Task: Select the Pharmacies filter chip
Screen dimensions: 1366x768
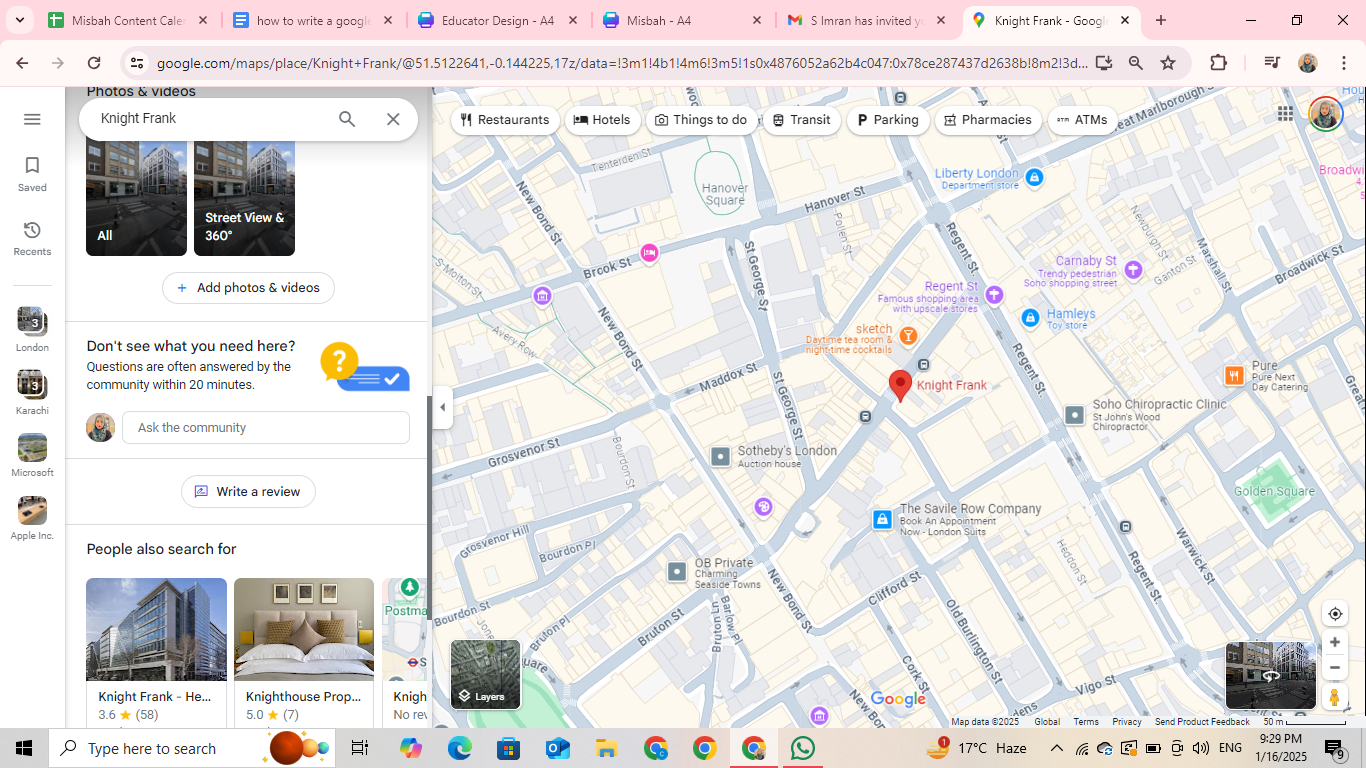Action: [x=988, y=120]
